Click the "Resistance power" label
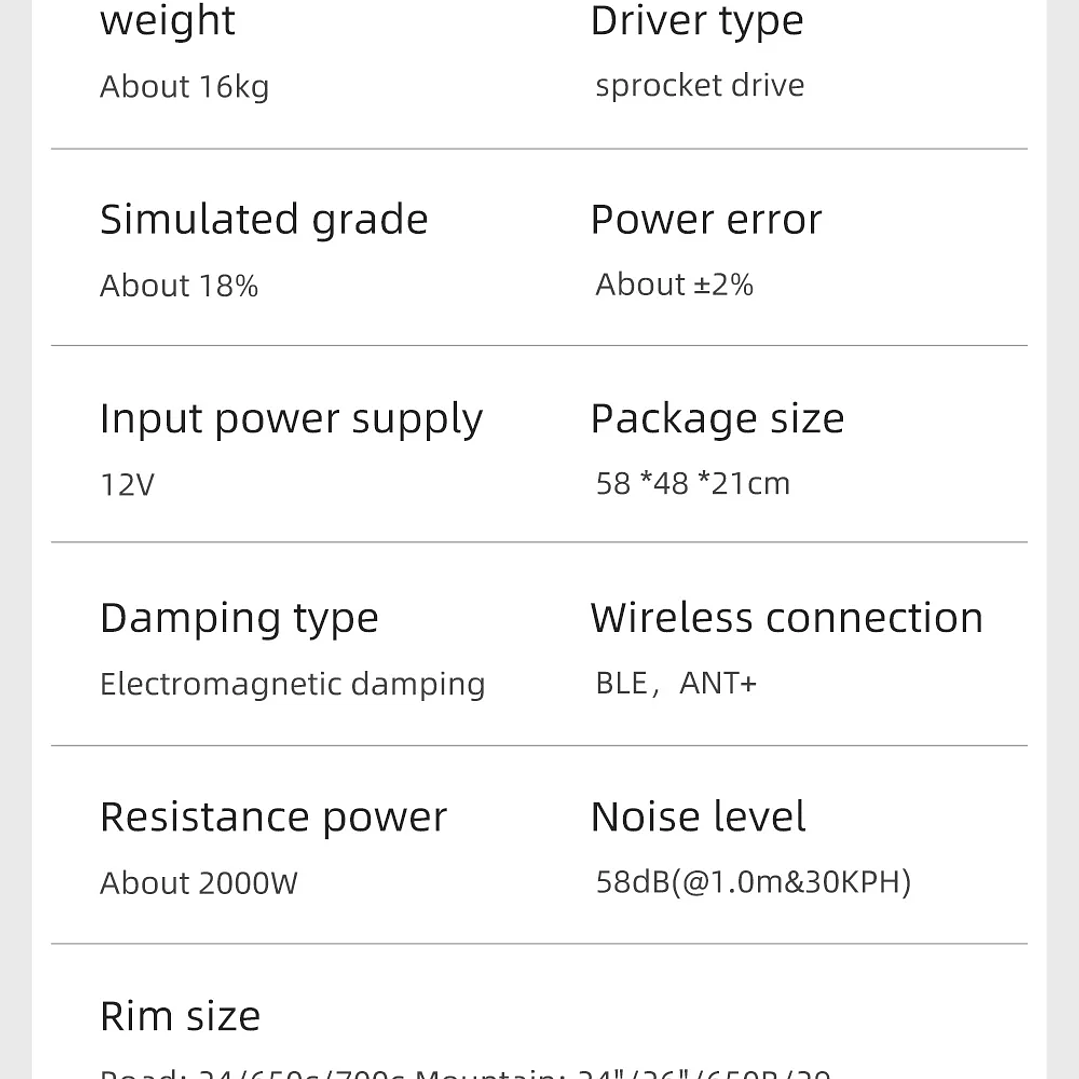Viewport: 1079px width, 1079px height. coord(273,817)
